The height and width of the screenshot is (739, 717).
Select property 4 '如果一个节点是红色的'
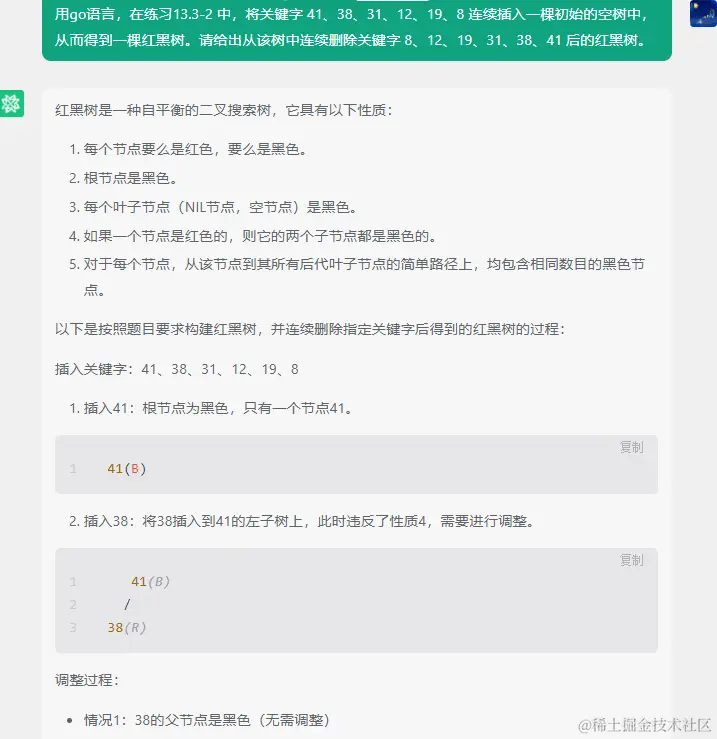coord(156,236)
